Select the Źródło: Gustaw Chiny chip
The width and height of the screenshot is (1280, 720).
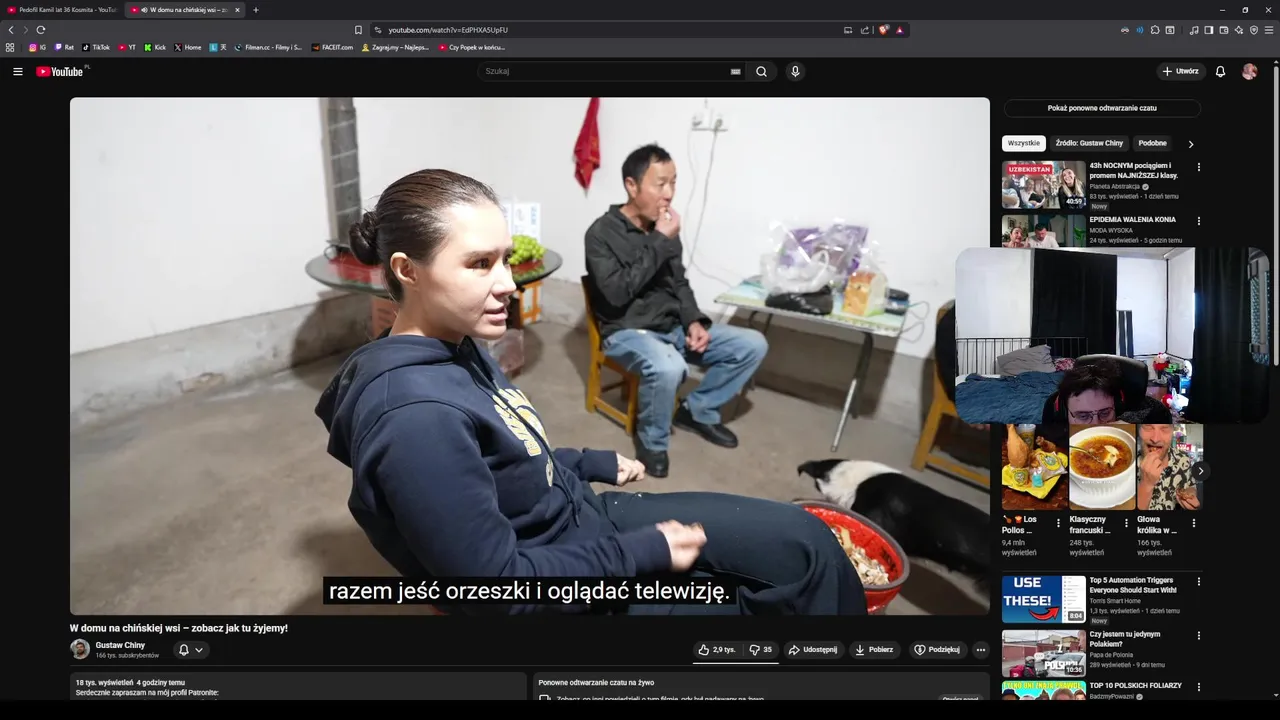click(1089, 143)
